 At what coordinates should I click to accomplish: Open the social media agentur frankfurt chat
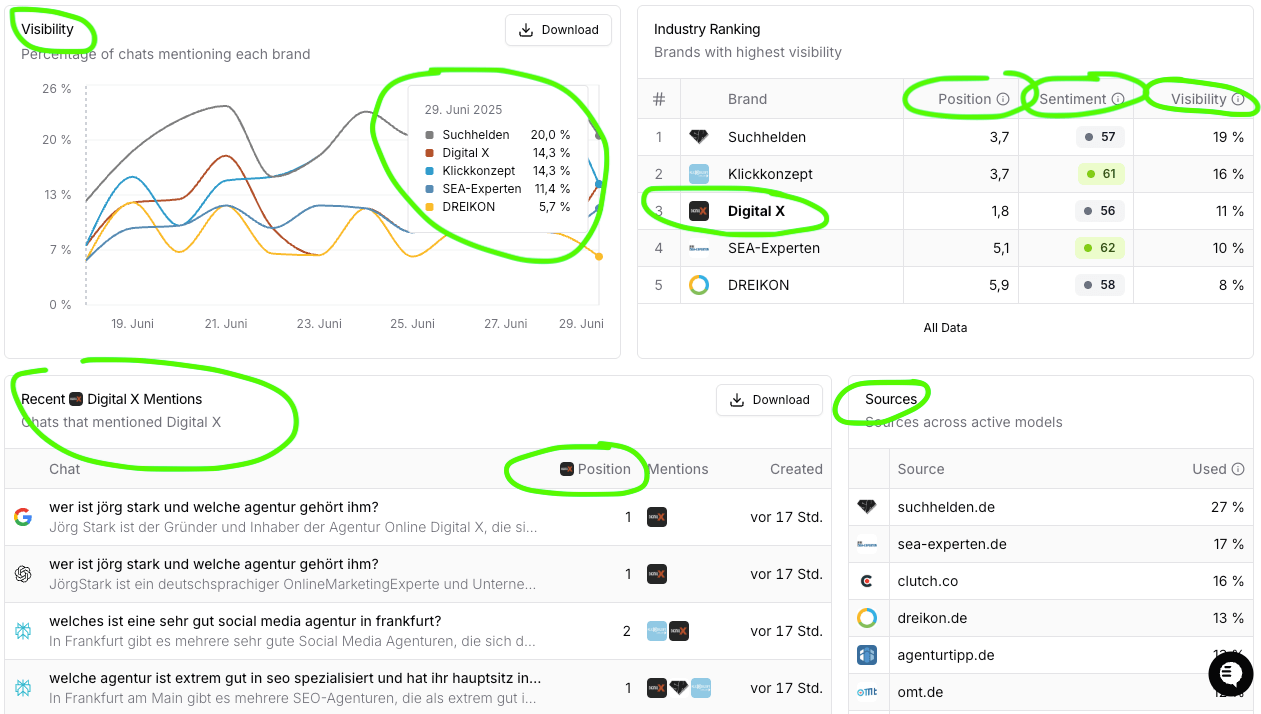(x=245, y=621)
